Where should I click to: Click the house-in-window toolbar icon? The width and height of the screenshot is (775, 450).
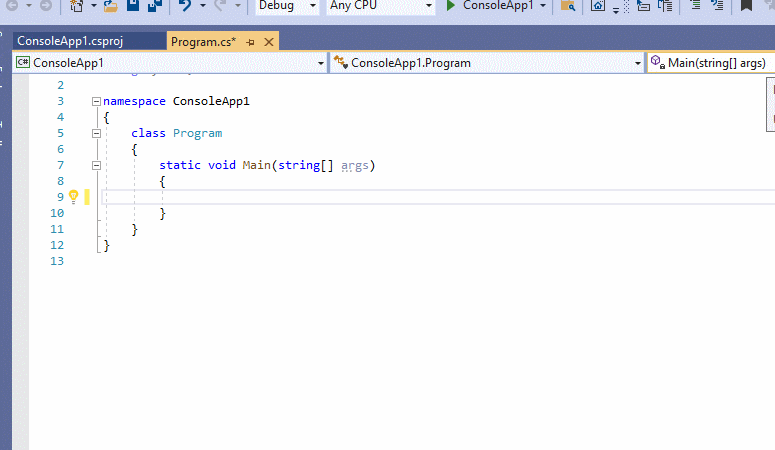click(x=598, y=5)
